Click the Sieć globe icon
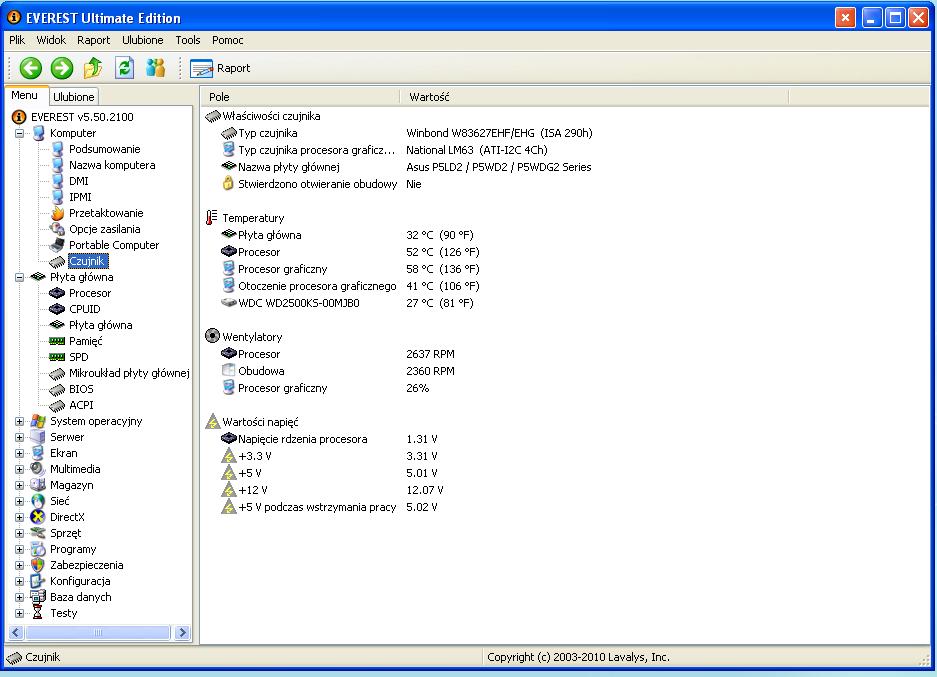937x677 pixels. click(38, 501)
